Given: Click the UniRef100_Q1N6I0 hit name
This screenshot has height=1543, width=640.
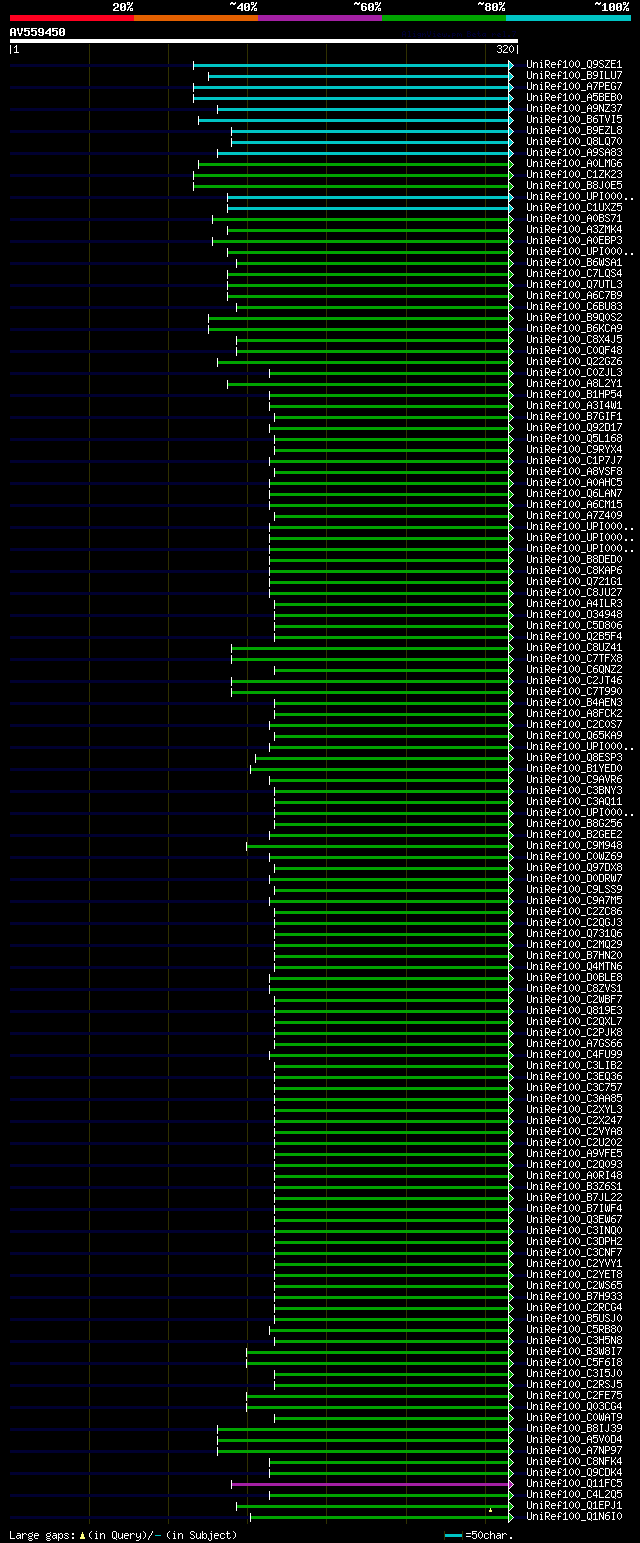Looking at the screenshot, I should (x=574, y=1517).
